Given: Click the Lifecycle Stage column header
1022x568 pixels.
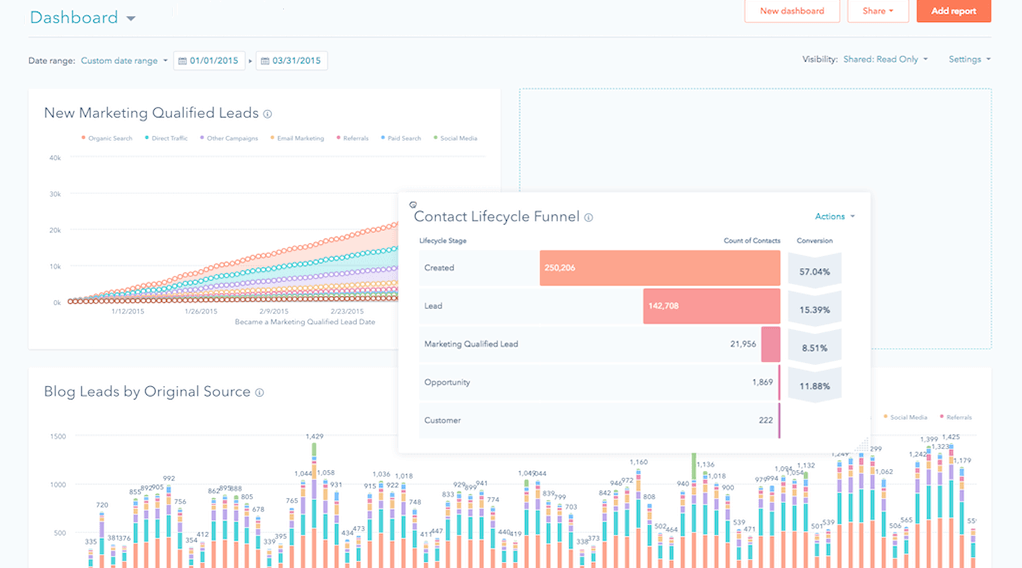Looking at the screenshot, I should click(x=443, y=241).
